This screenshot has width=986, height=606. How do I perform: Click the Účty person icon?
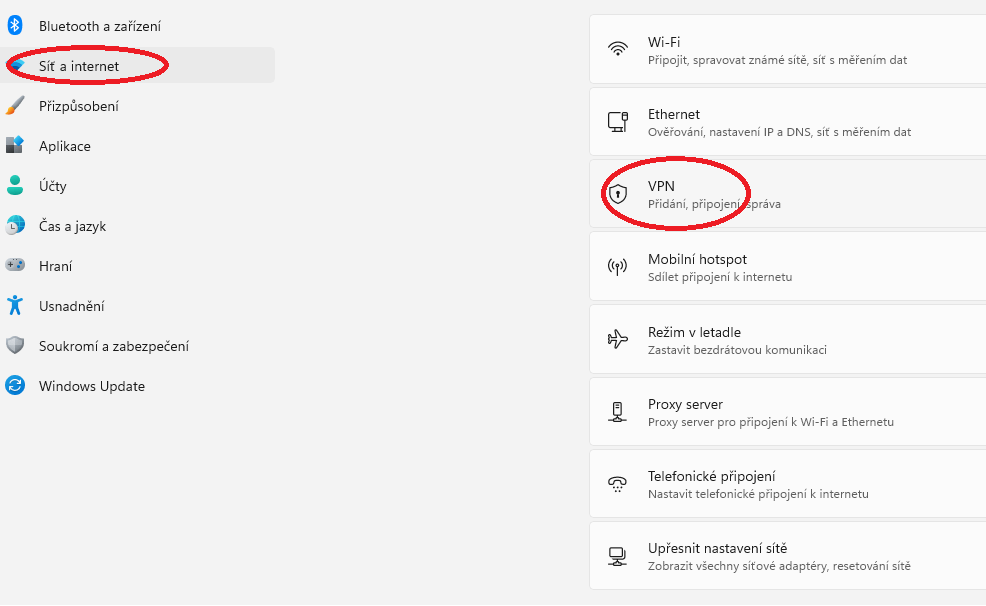point(15,185)
